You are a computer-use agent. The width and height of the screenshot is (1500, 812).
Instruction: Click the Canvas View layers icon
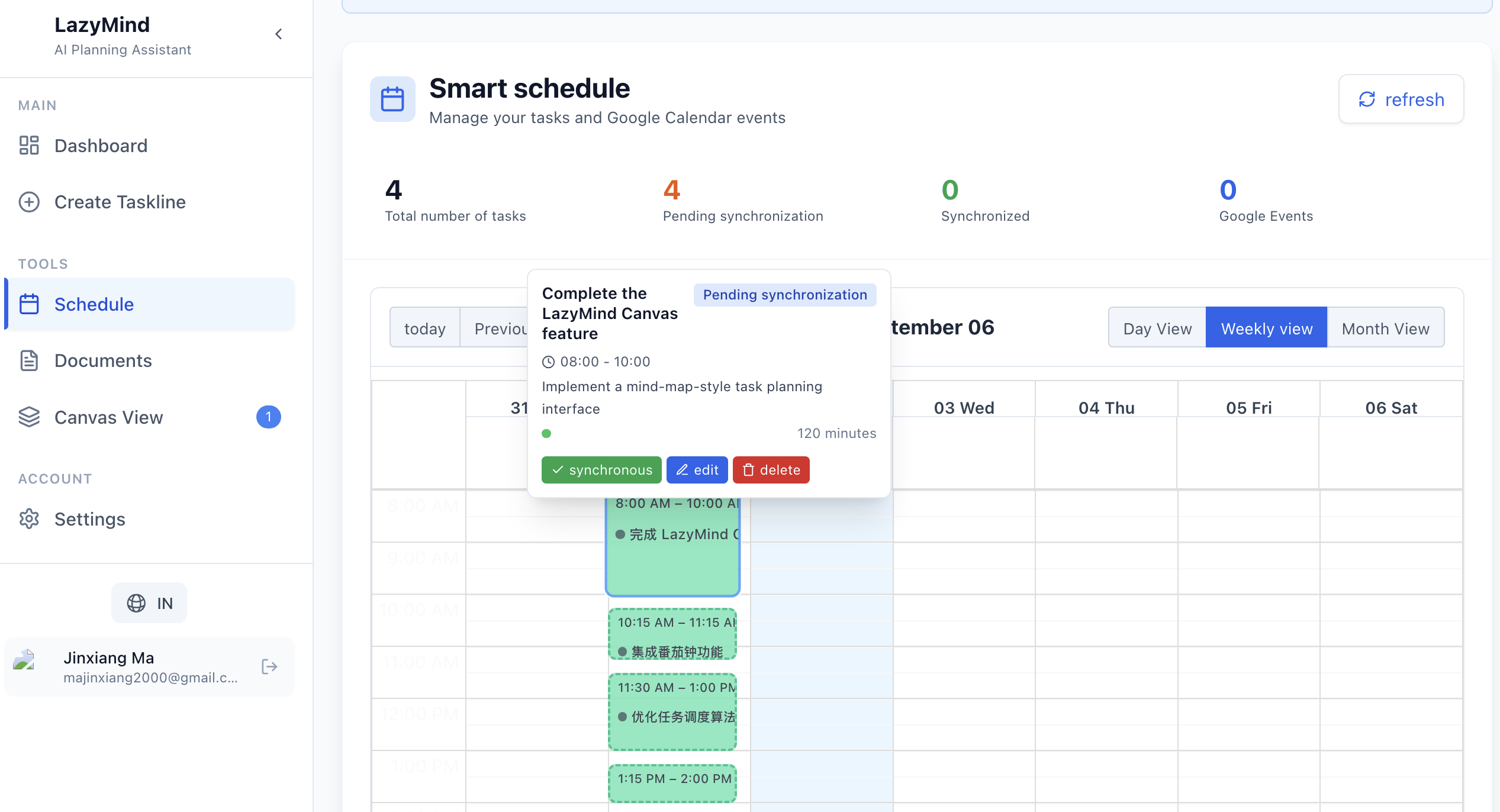pyautogui.click(x=29, y=417)
